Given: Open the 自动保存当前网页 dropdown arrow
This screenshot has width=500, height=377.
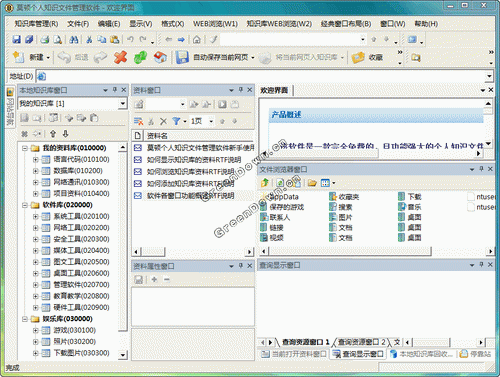Looking at the screenshot, I should pyautogui.click(x=252, y=58).
